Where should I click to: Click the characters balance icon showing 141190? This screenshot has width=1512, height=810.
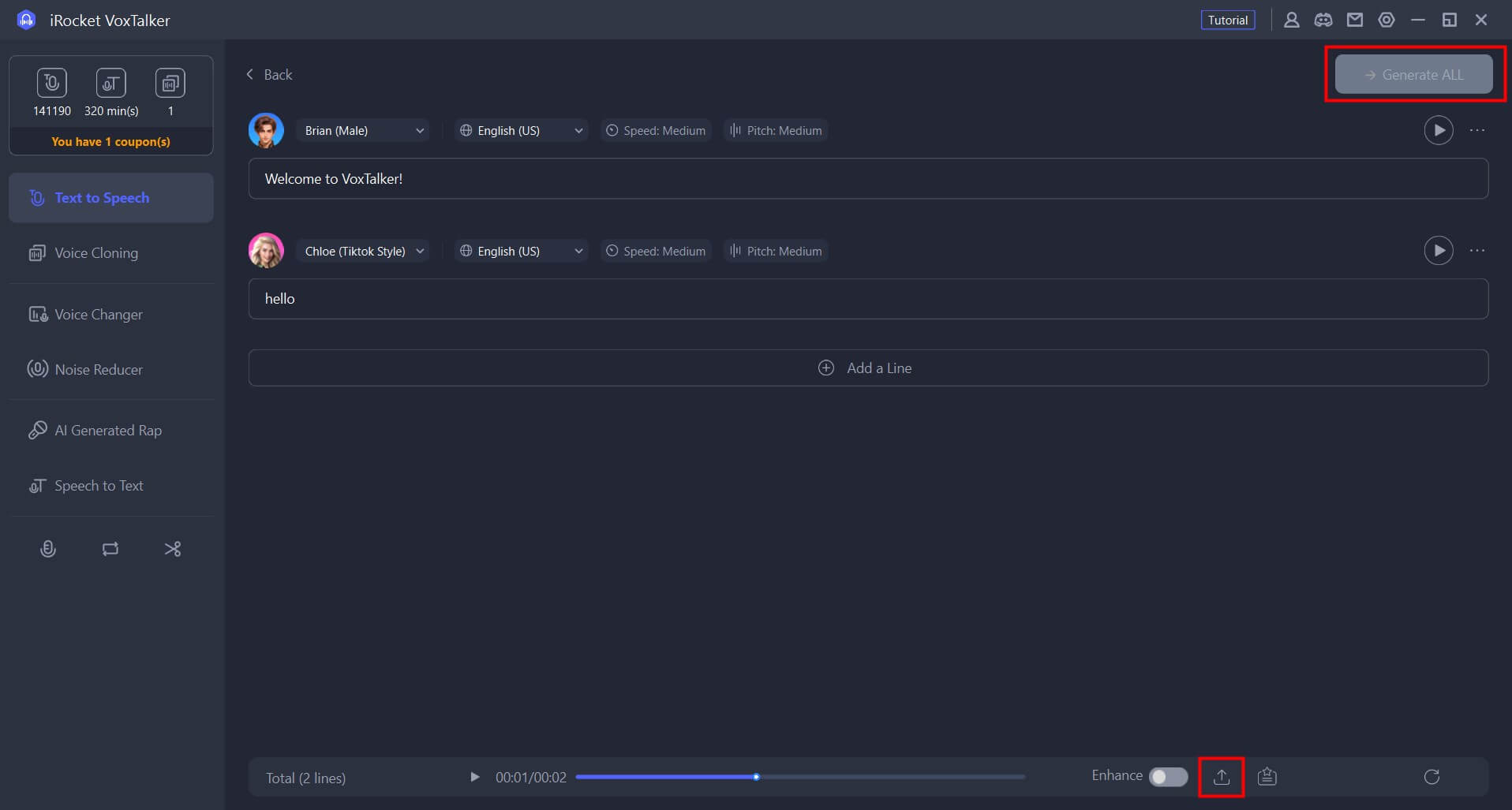[x=52, y=83]
